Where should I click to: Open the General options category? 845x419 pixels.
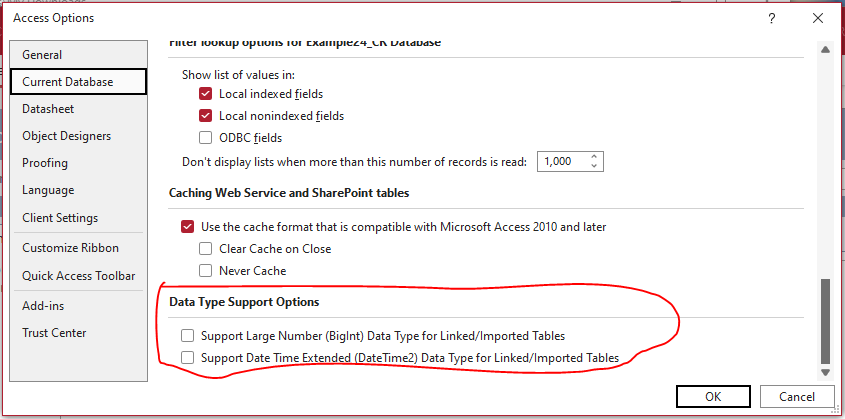click(42, 55)
